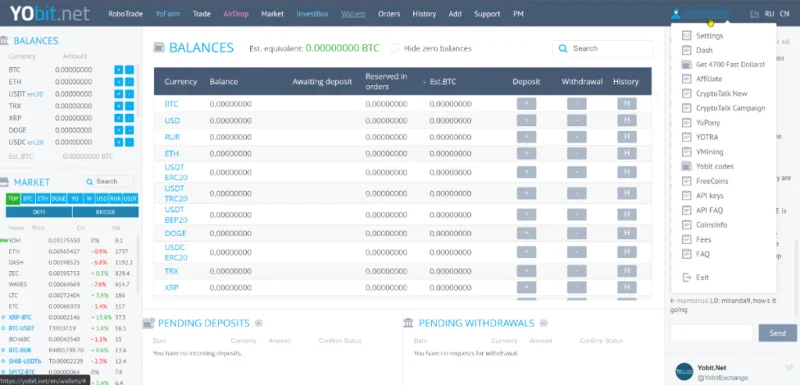Open XRP history H button in table

(x=627, y=287)
